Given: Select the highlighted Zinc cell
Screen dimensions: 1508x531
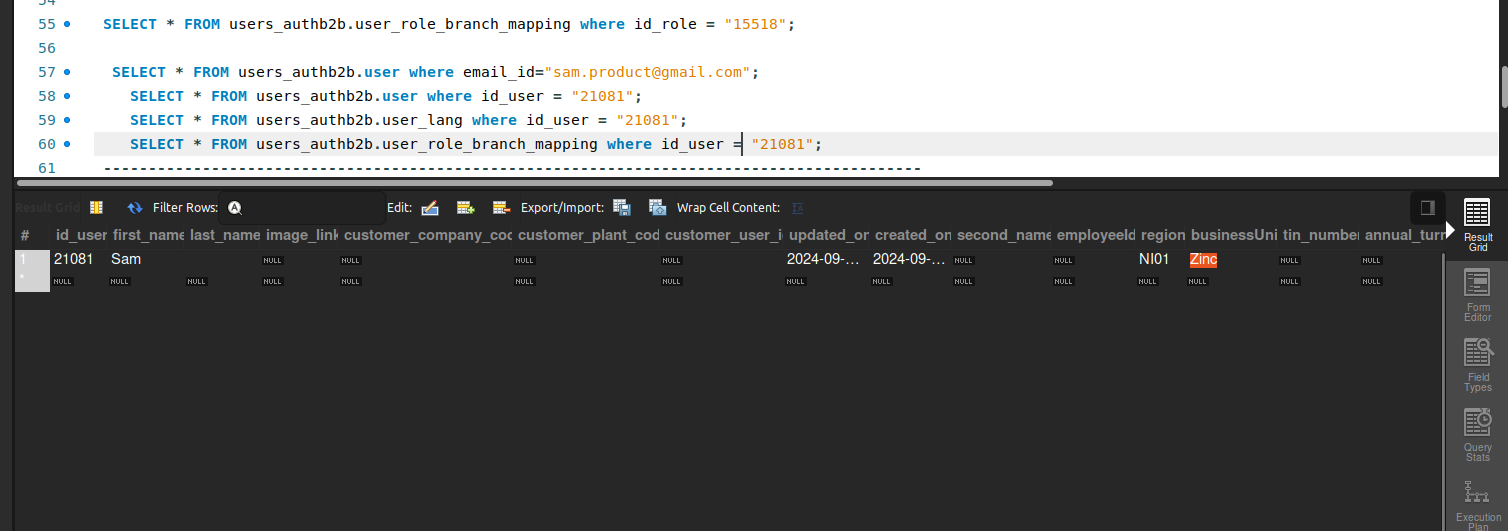Looking at the screenshot, I should coord(1203,260).
